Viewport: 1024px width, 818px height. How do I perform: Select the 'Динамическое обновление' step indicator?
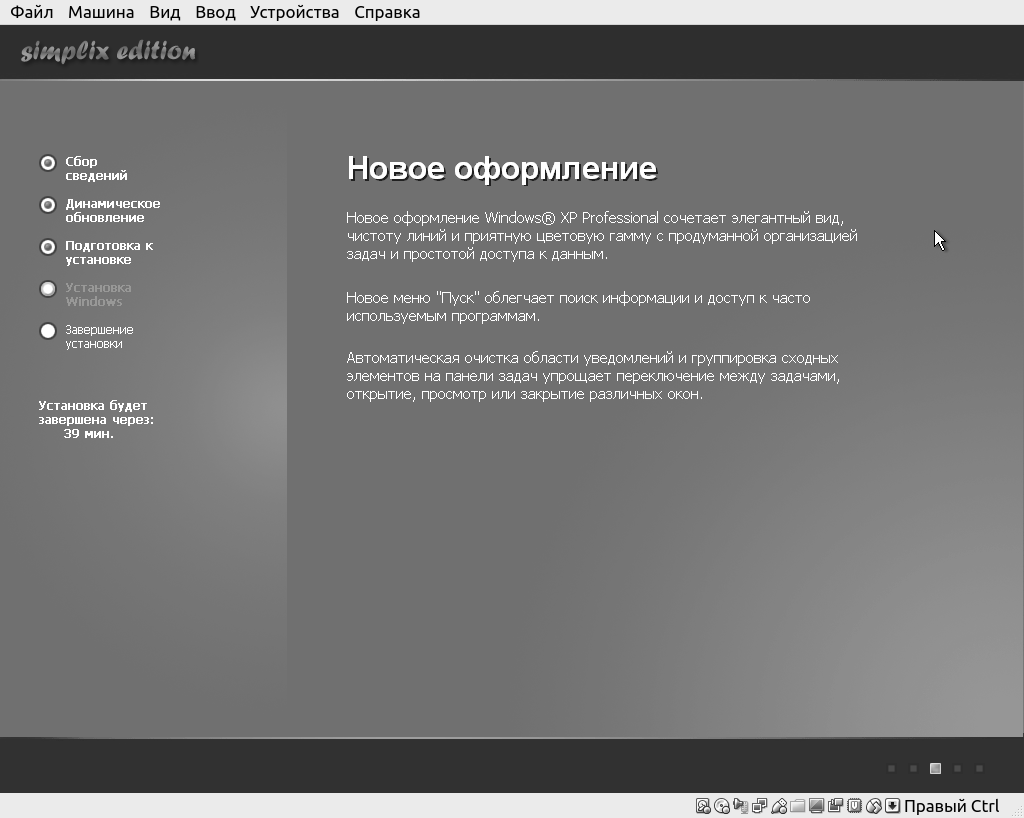click(x=48, y=205)
